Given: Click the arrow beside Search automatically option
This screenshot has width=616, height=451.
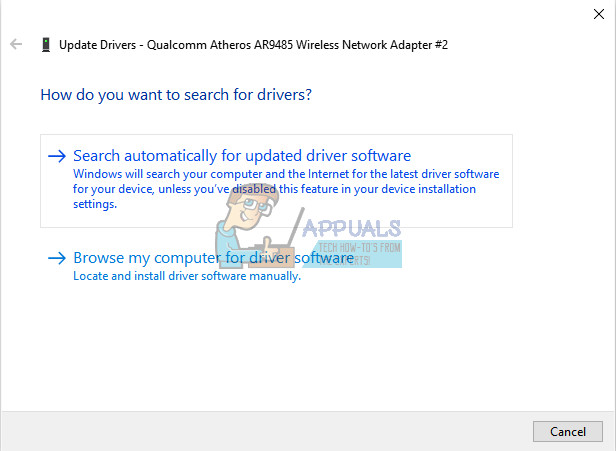Looking at the screenshot, I should click(57, 156).
